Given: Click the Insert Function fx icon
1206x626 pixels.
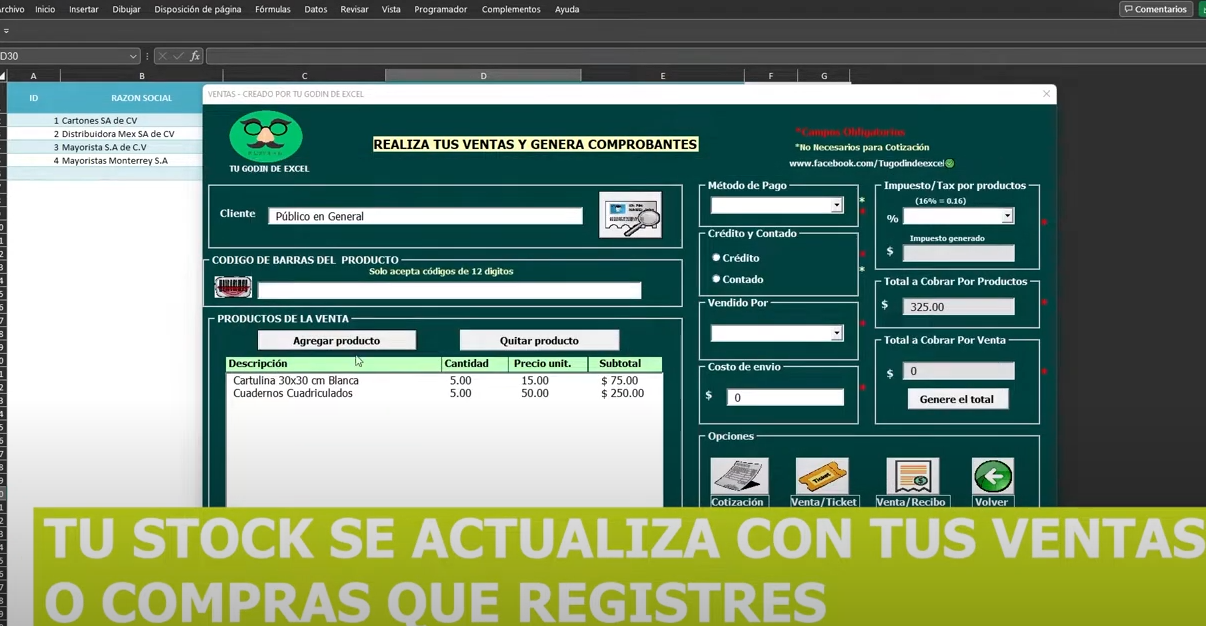Looking at the screenshot, I should 196,56.
